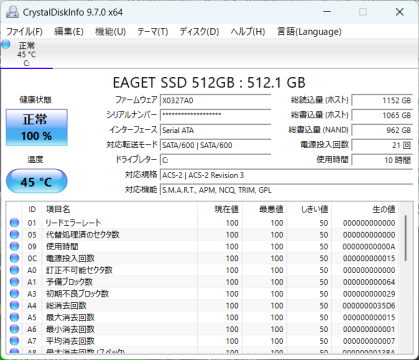
Task: Open the テーマ(T) menu
Action: pos(153,32)
